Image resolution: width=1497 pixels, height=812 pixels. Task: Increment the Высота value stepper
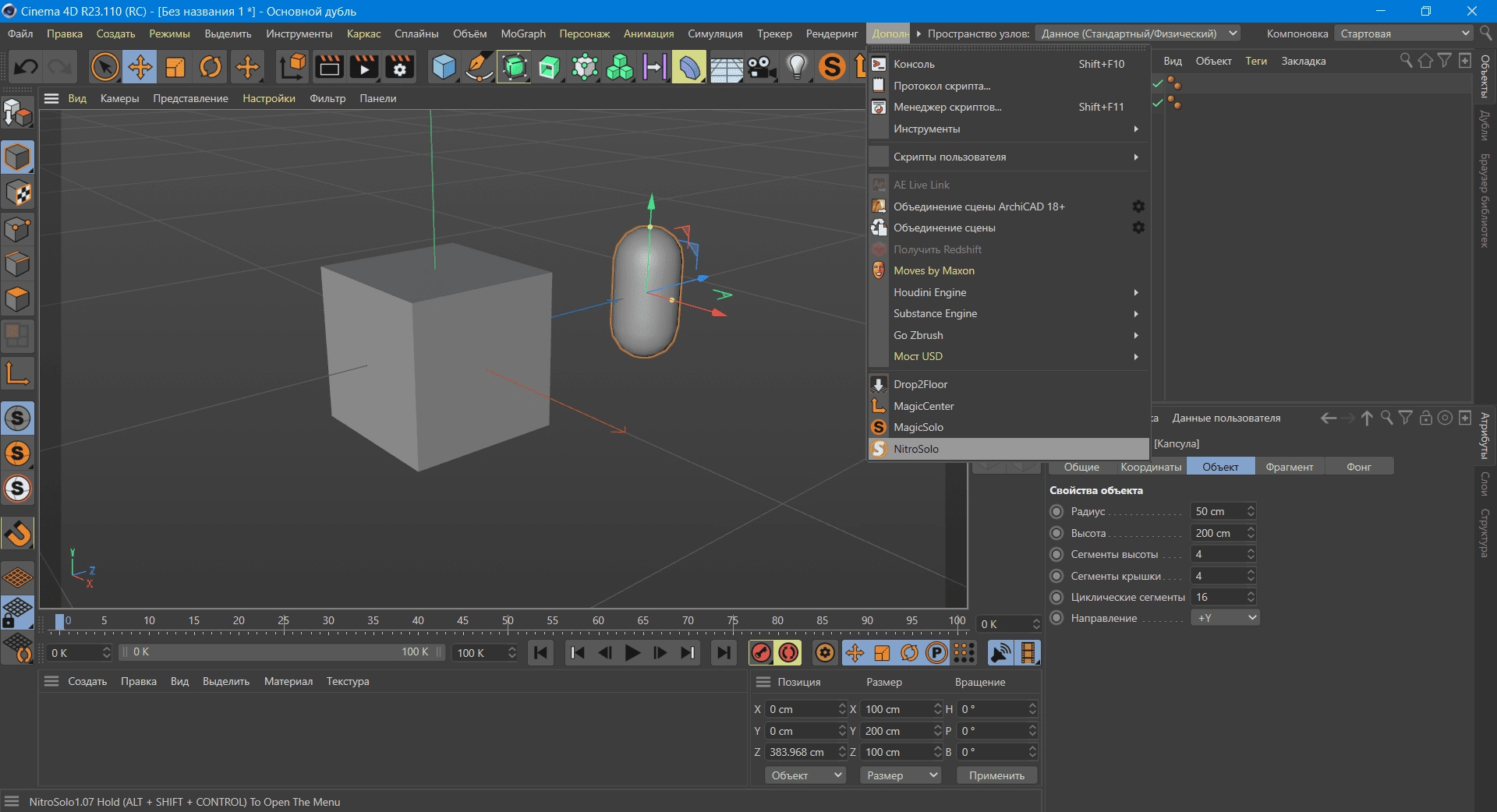point(1251,529)
